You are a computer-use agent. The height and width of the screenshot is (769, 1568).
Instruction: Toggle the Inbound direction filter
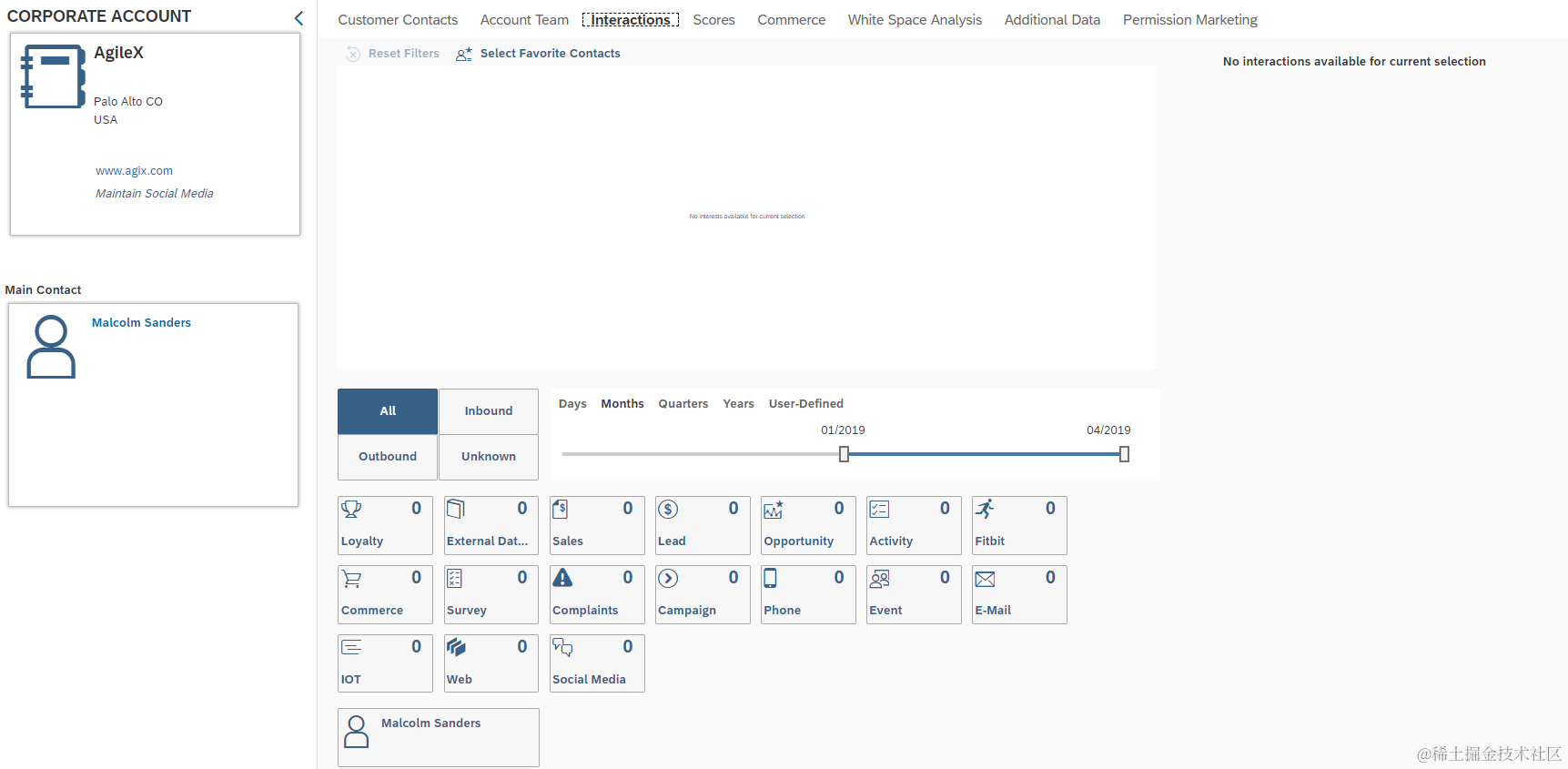tap(489, 411)
